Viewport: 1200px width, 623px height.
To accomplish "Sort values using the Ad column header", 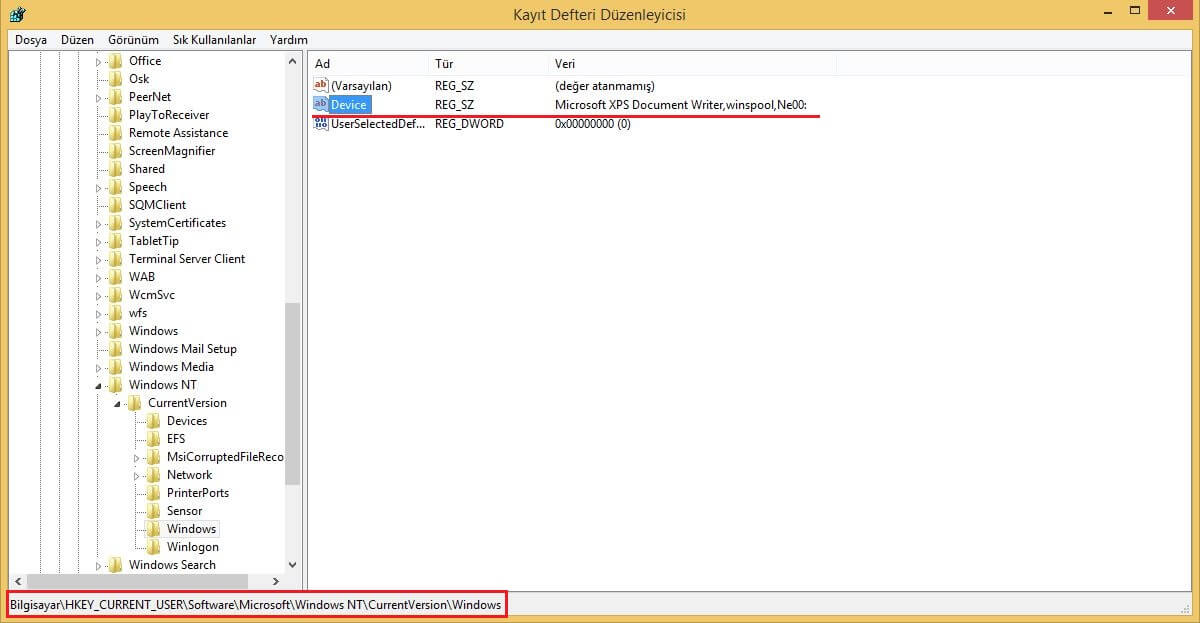I will 322,63.
